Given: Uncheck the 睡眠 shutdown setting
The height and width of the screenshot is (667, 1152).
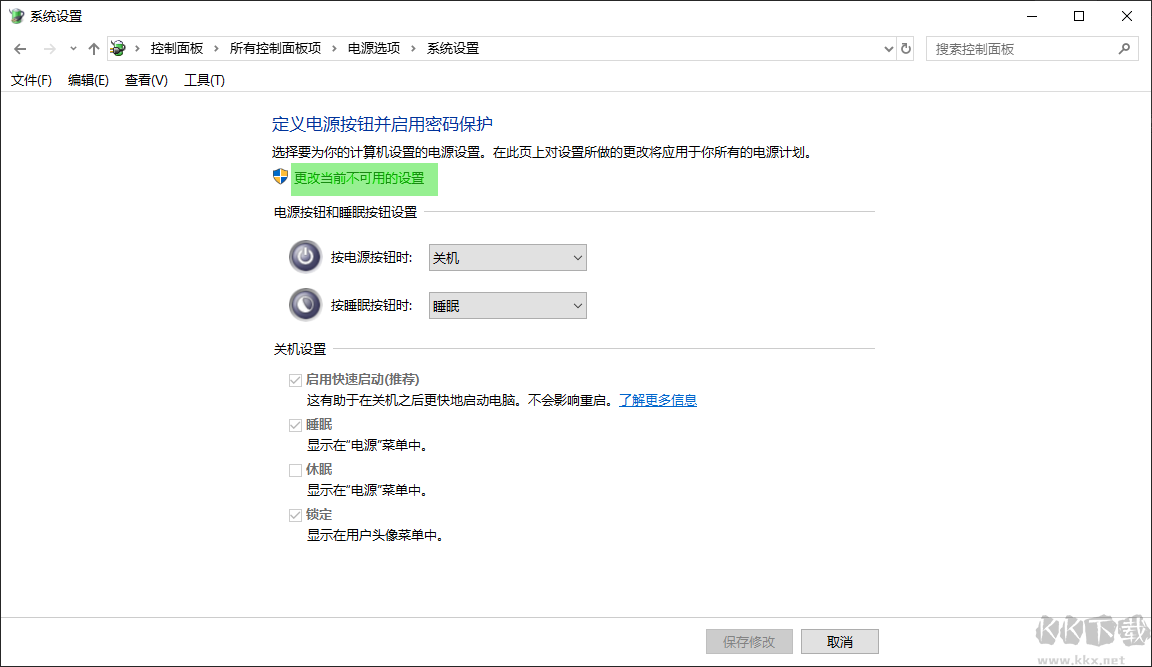Looking at the screenshot, I should click(x=296, y=424).
